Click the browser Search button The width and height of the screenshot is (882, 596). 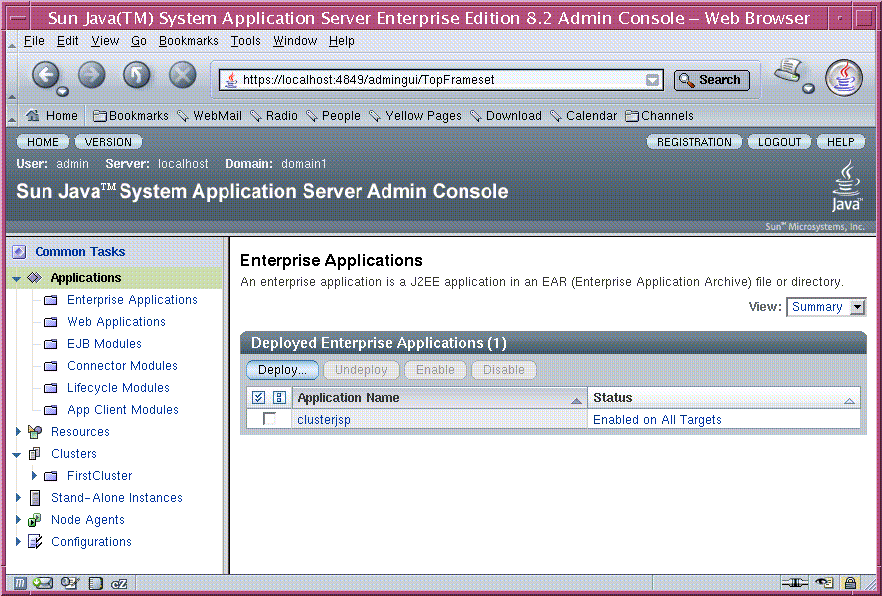(x=712, y=80)
